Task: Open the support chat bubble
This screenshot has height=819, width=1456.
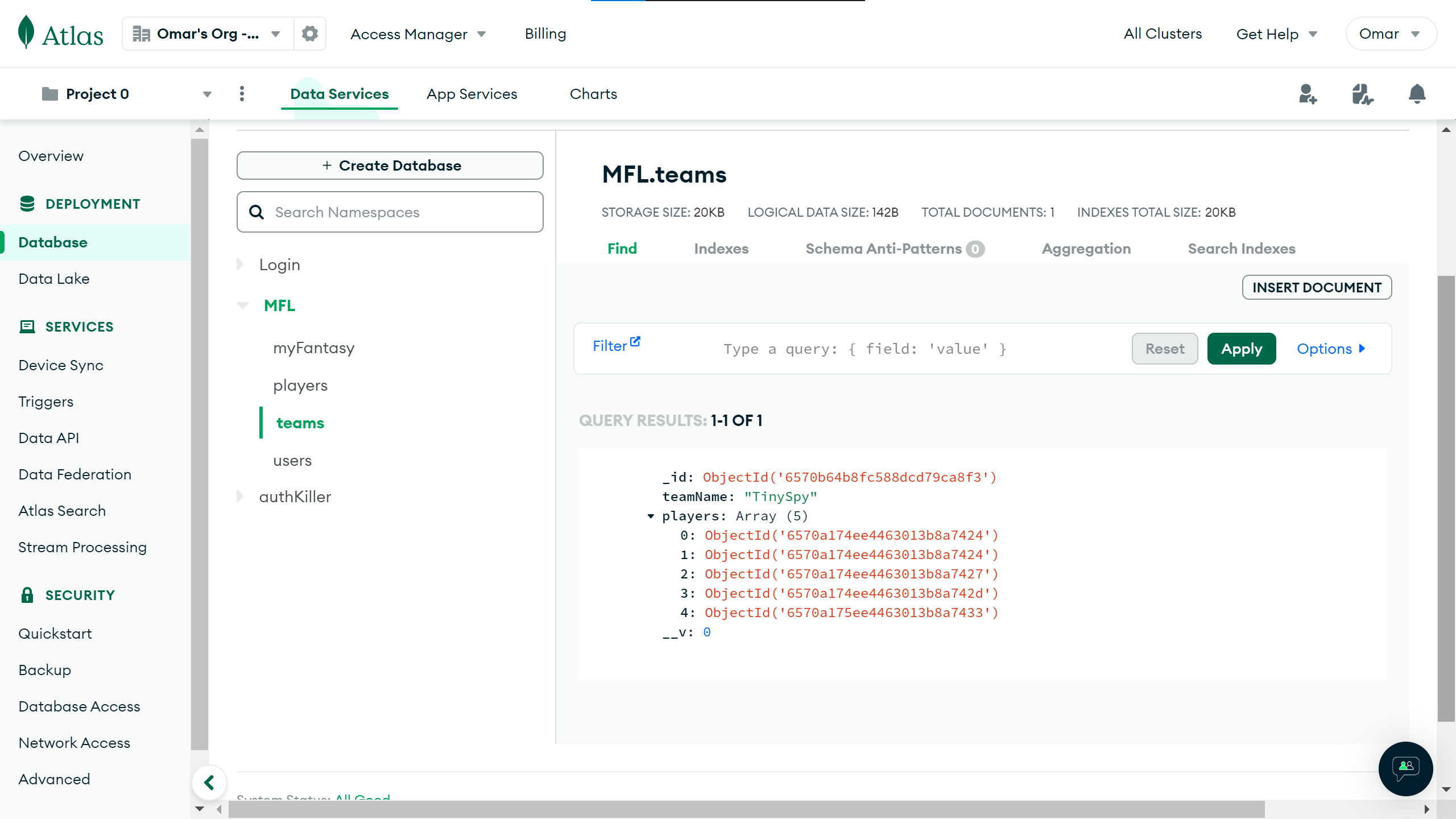Action: [1405, 768]
